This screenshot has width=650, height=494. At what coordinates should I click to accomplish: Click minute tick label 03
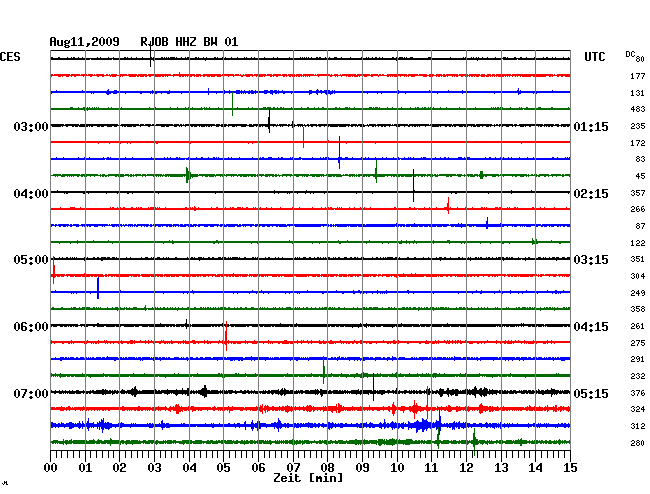pos(155,468)
